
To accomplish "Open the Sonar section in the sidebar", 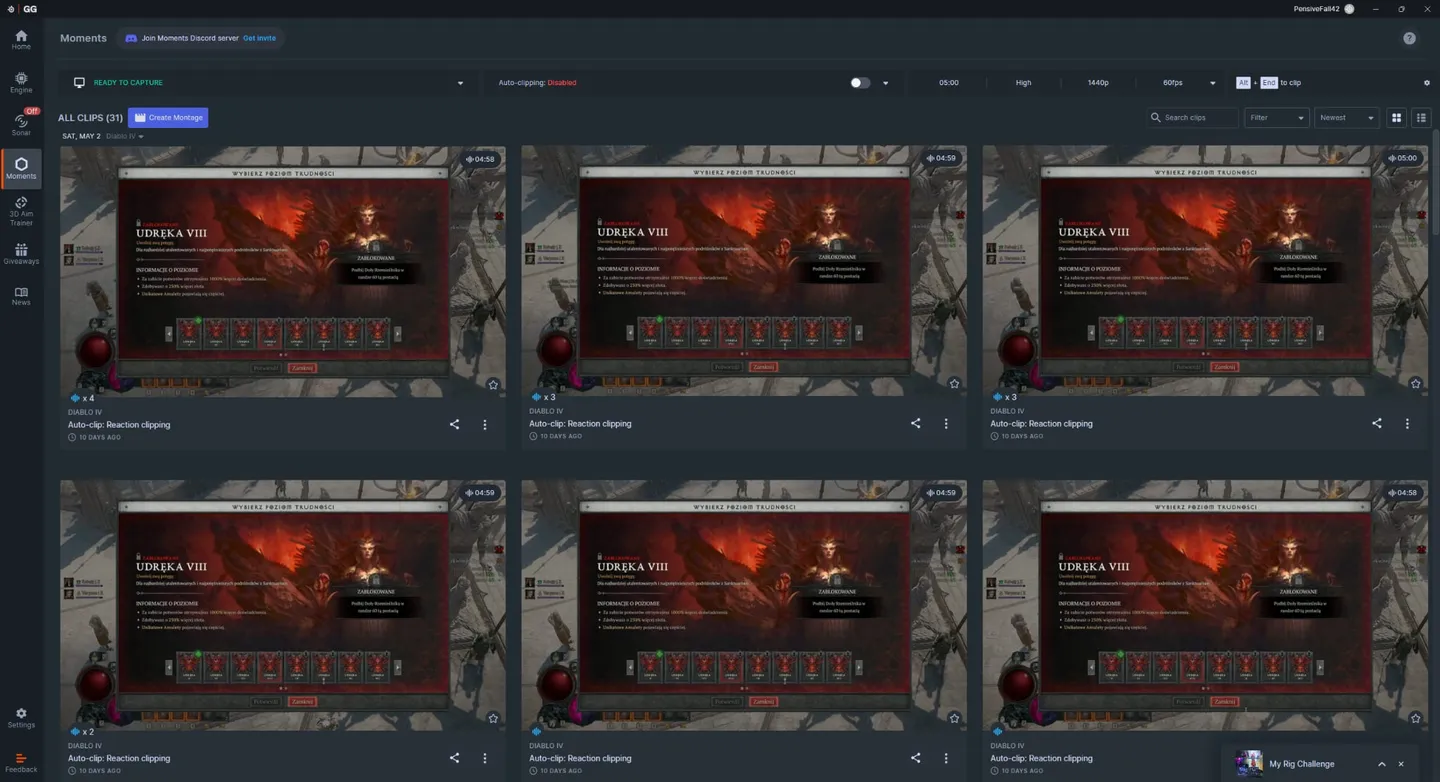I will (21, 125).
